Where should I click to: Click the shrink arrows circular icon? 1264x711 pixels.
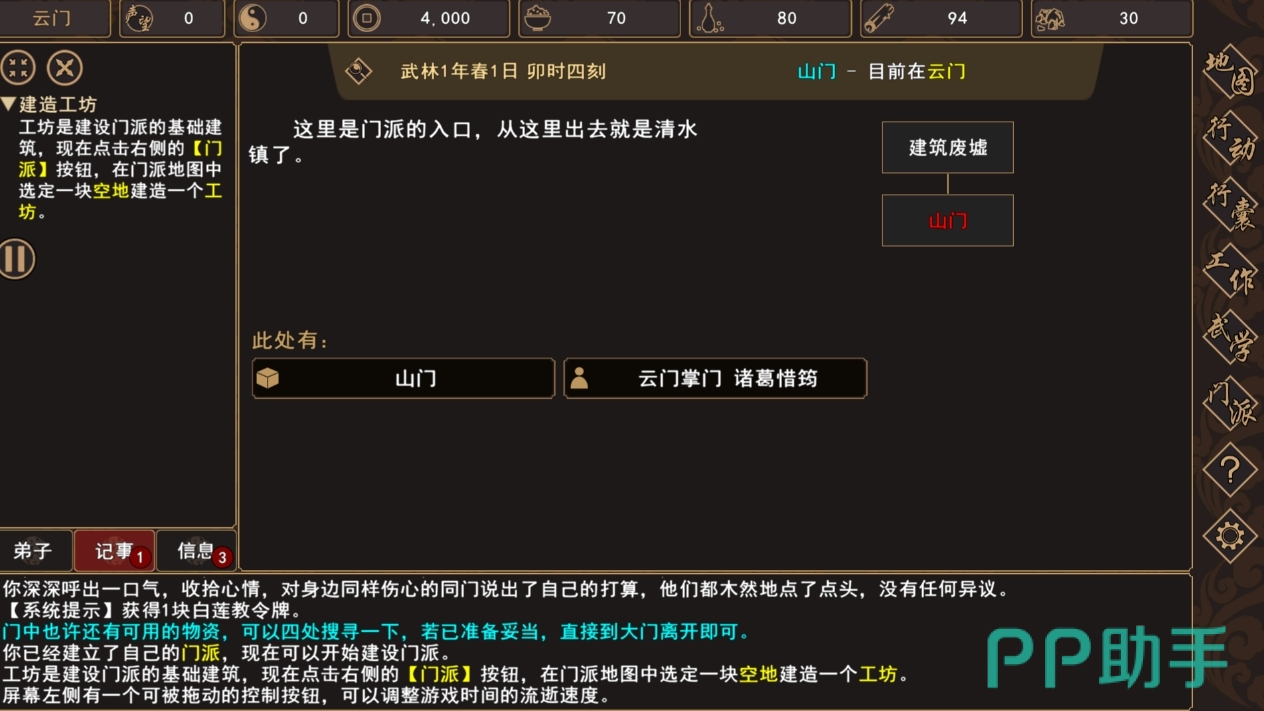pyautogui.click(x=18, y=68)
